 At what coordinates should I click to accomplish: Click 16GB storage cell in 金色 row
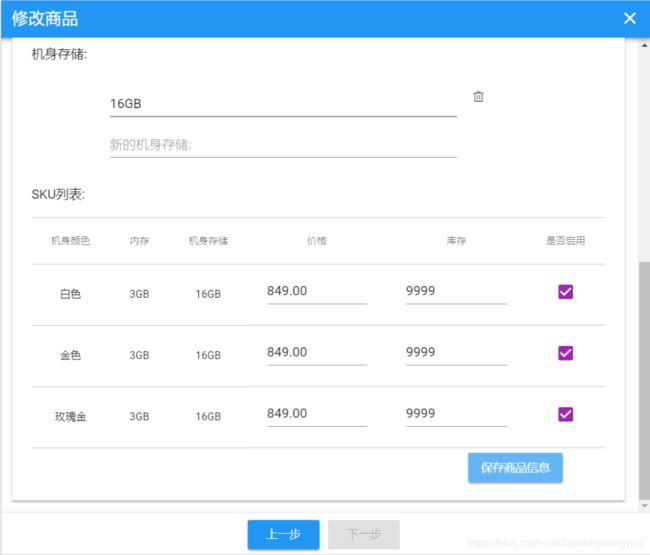coord(208,355)
